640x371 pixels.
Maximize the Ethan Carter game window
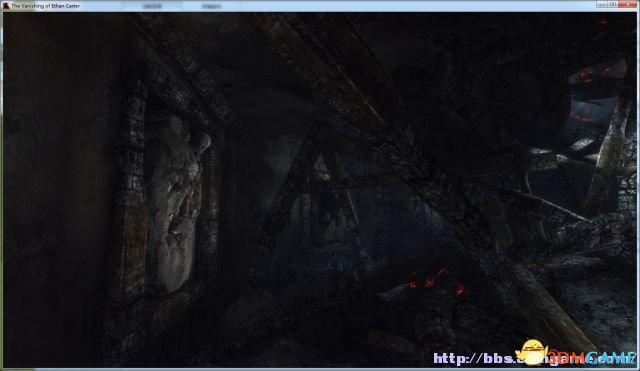point(612,4)
